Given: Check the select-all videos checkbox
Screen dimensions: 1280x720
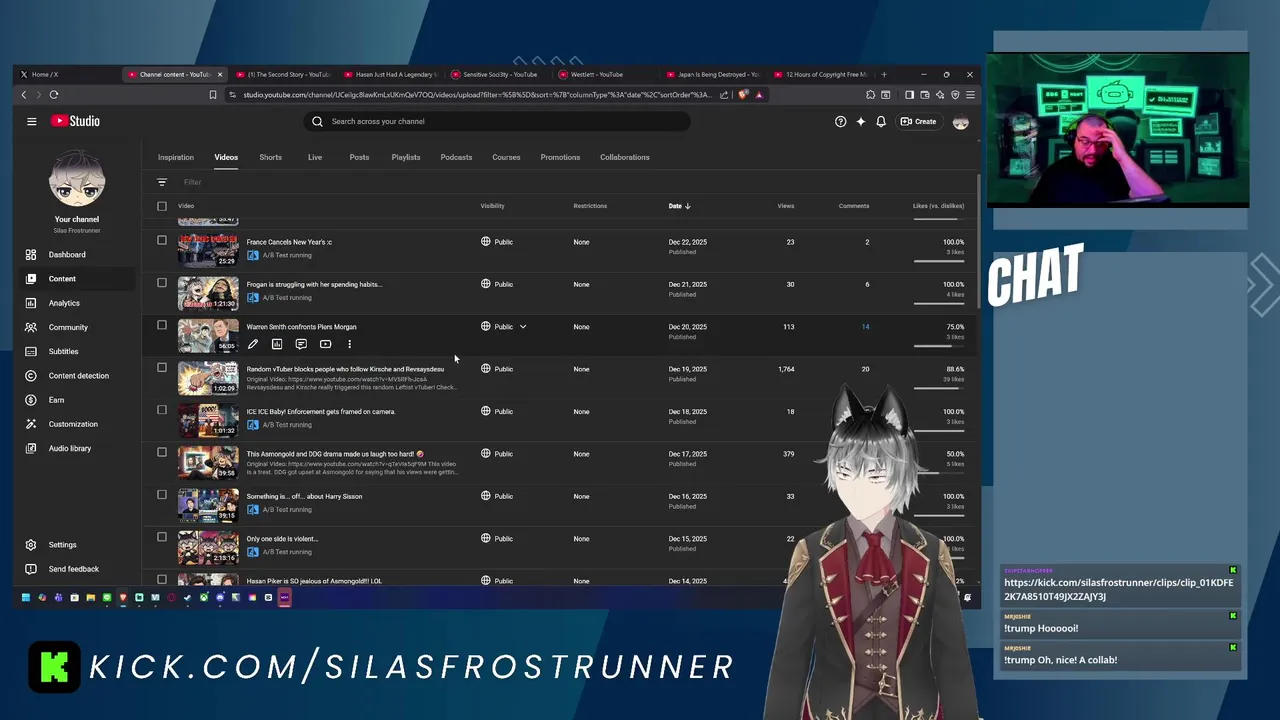Looking at the screenshot, I should 162,206.
